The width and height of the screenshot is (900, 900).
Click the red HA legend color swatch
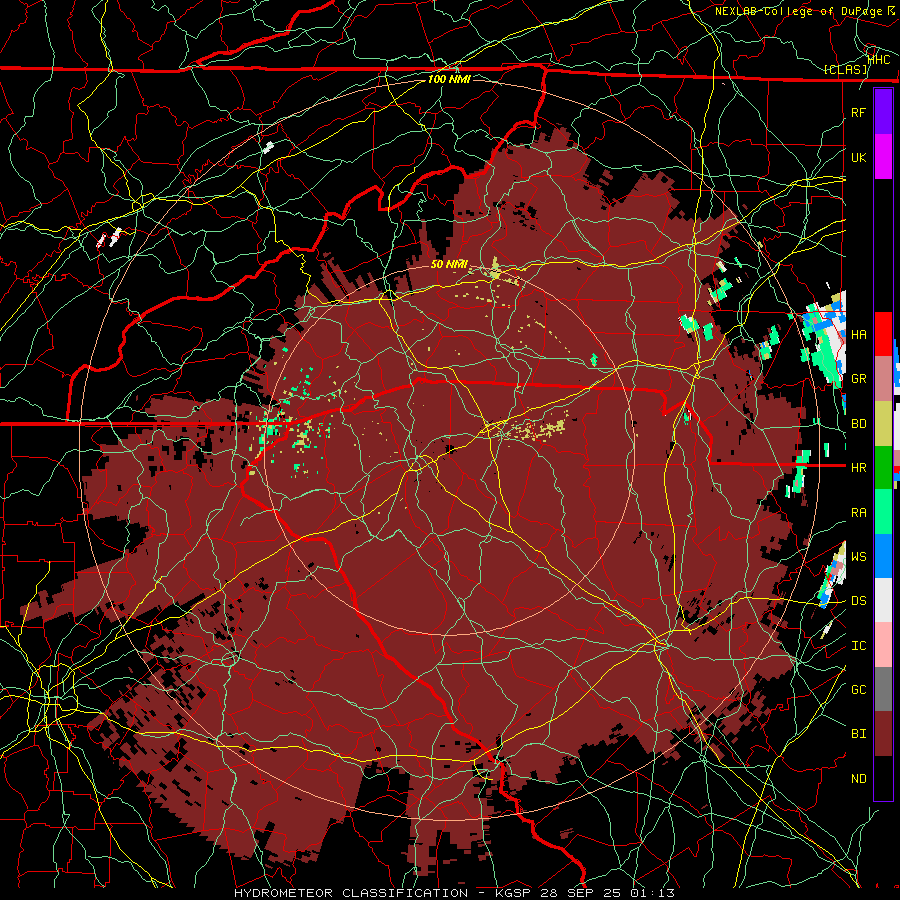click(x=883, y=334)
